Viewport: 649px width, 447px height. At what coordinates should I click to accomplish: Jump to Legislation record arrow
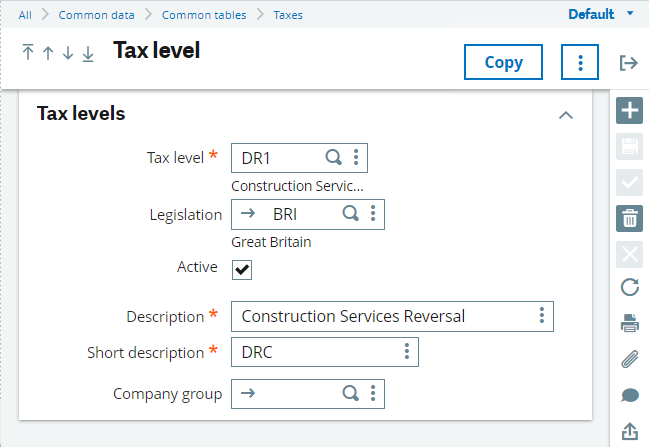pos(248,214)
